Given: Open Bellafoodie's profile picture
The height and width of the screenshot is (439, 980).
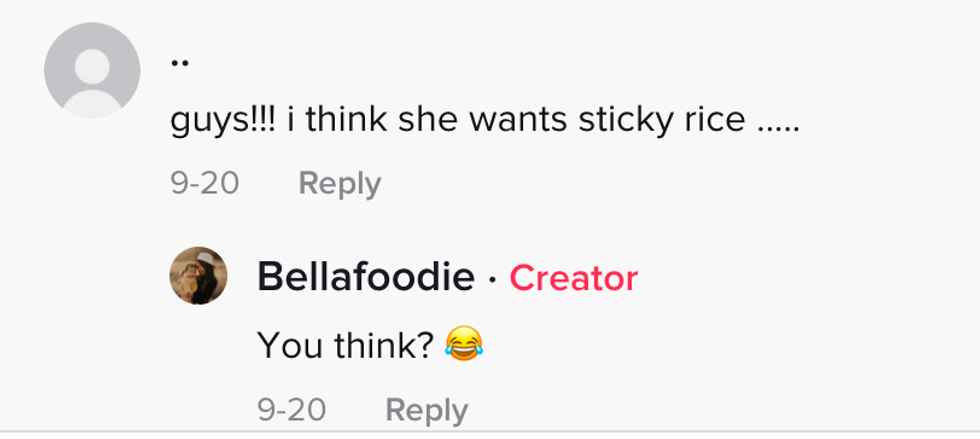Looking at the screenshot, I should [198, 276].
